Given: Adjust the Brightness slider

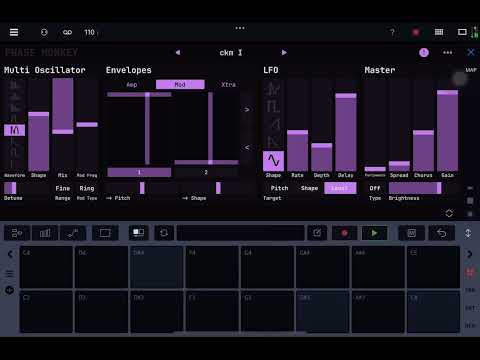Looking at the screenshot, I should 415,188.
